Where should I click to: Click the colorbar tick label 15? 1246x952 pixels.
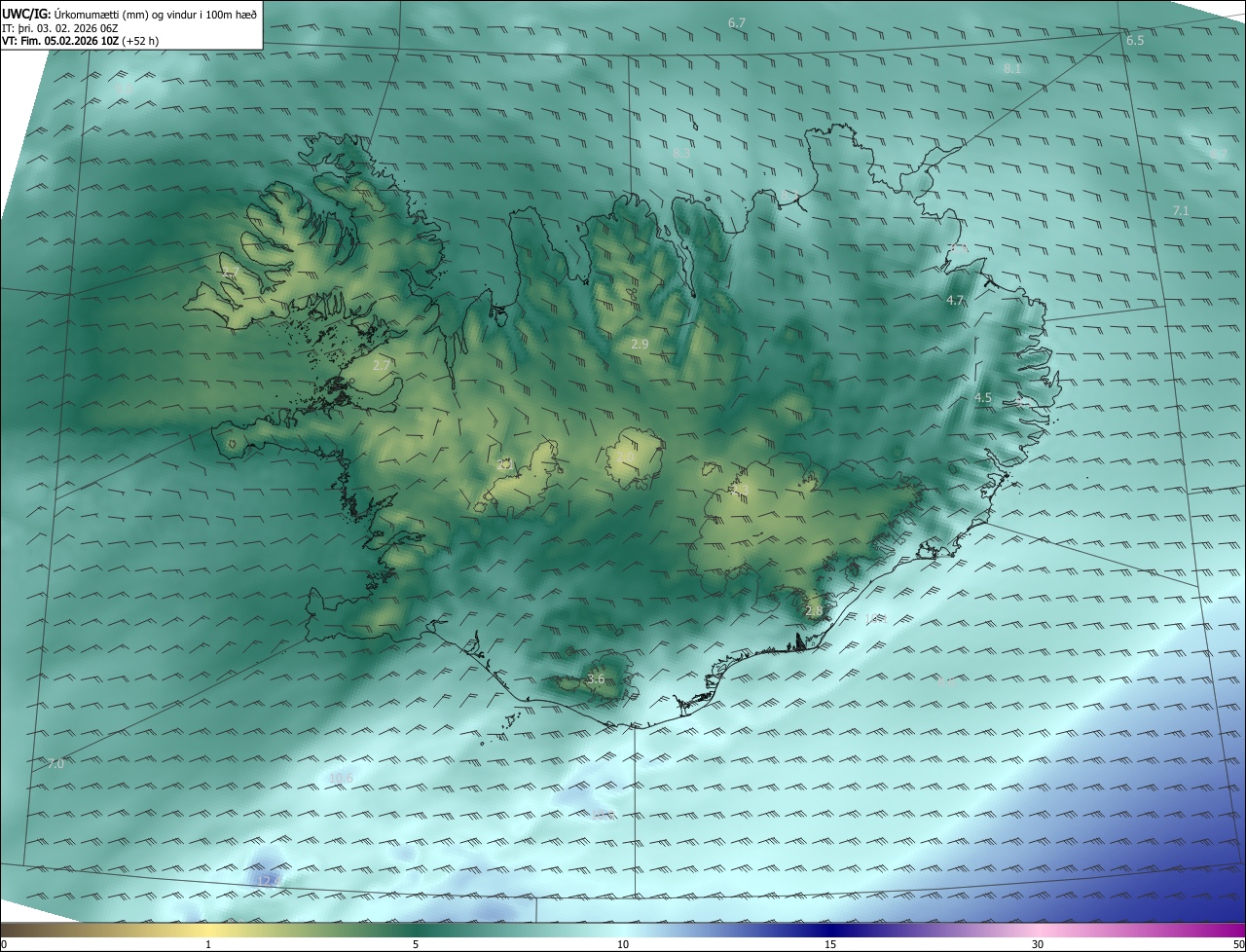[x=830, y=945]
